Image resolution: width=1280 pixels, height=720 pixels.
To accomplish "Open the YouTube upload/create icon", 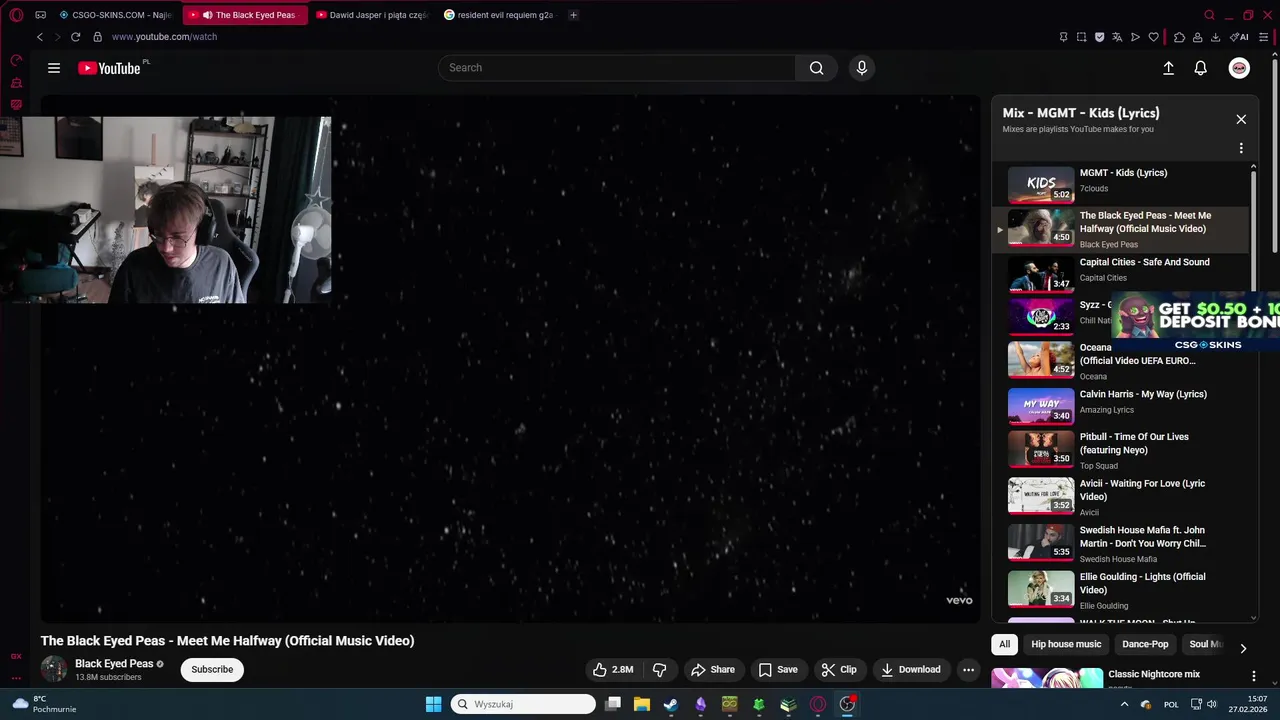I will point(1168,68).
